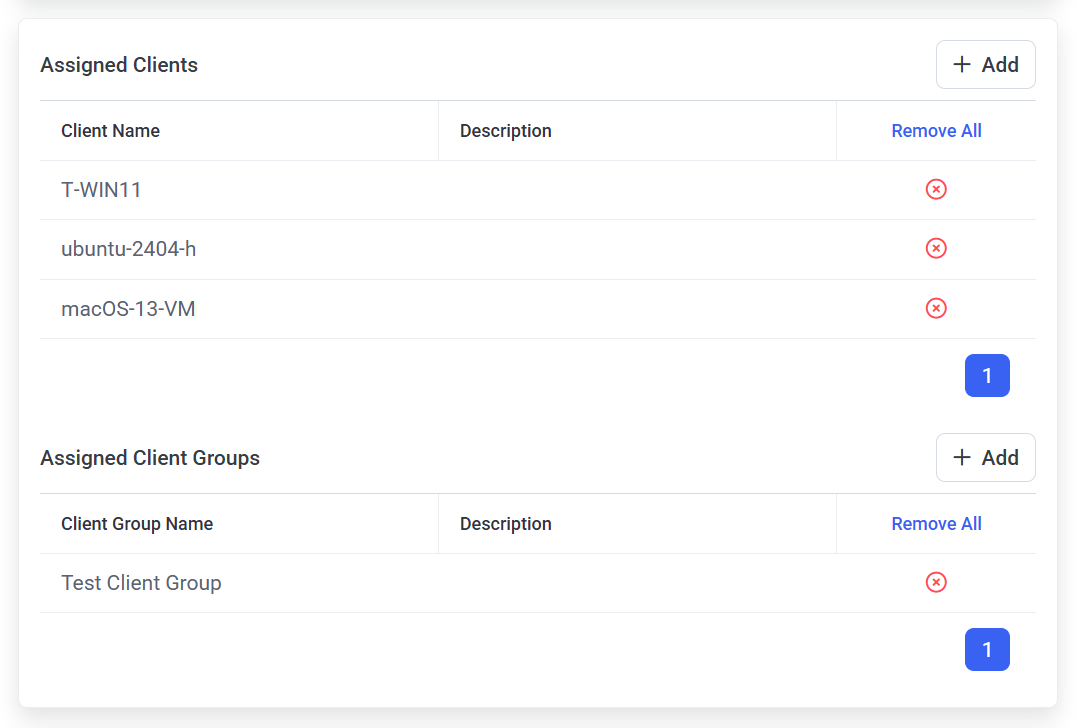Click Remove All in the Client Groups table
This screenshot has height=728, width=1077.
[x=936, y=524]
